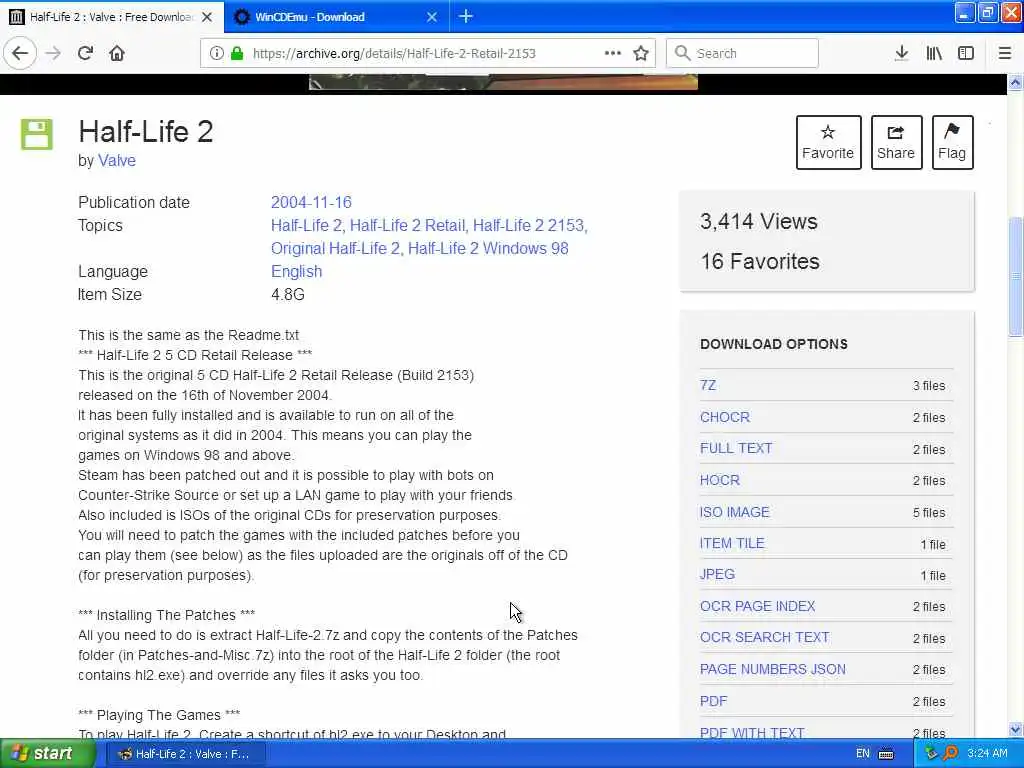Click the vertical scrollbar thumb
This screenshot has height=768, width=1024.
point(1016,276)
